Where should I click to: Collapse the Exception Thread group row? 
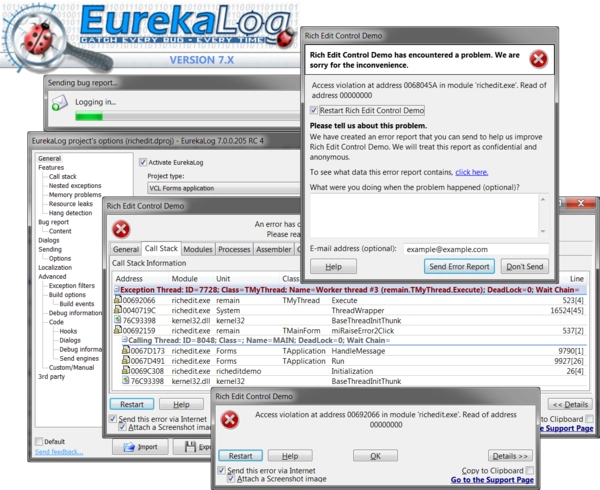pos(116,288)
